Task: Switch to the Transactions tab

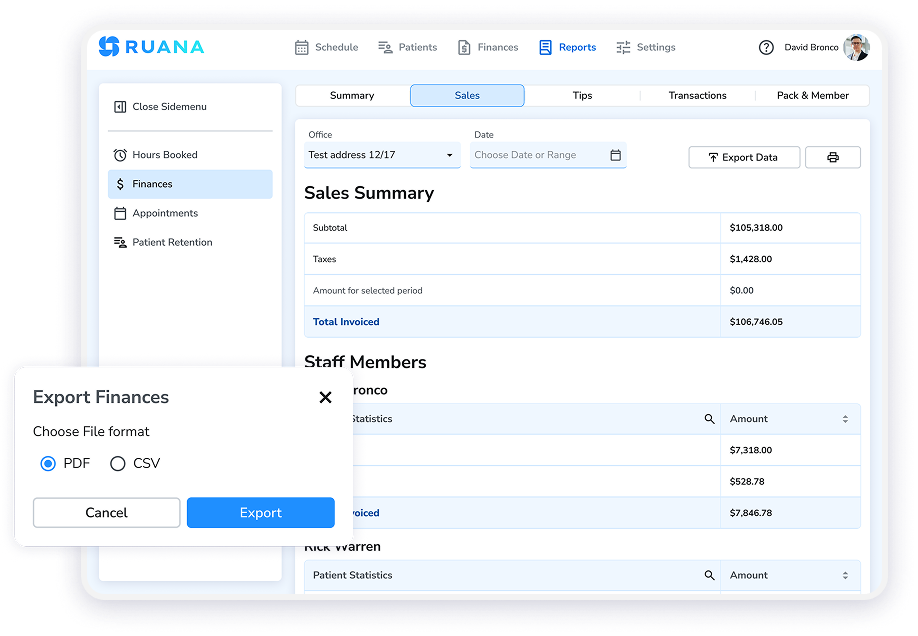Action: tap(697, 95)
